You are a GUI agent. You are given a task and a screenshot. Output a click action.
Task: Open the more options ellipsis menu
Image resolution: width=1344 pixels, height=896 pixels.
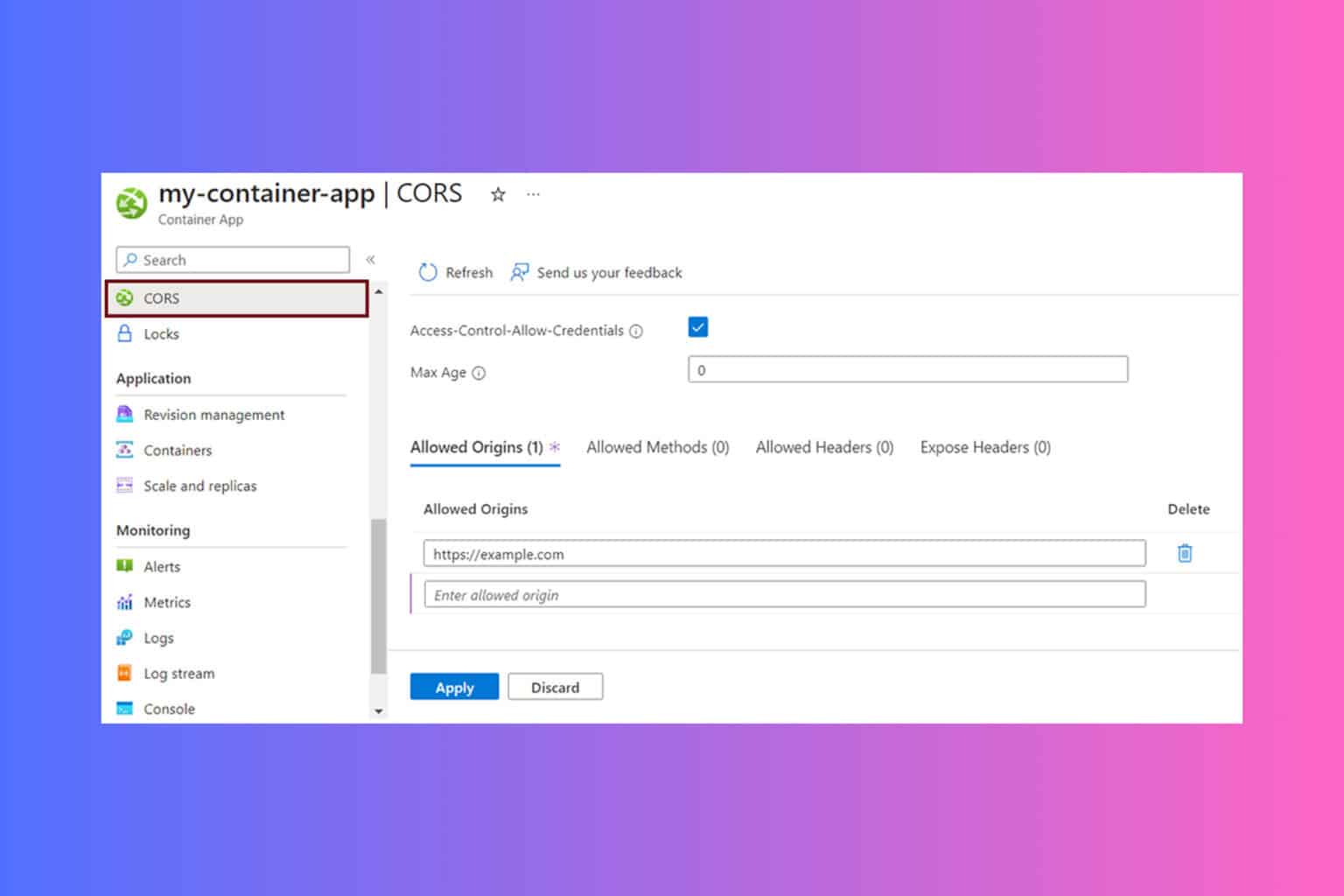[x=533, y=194]
